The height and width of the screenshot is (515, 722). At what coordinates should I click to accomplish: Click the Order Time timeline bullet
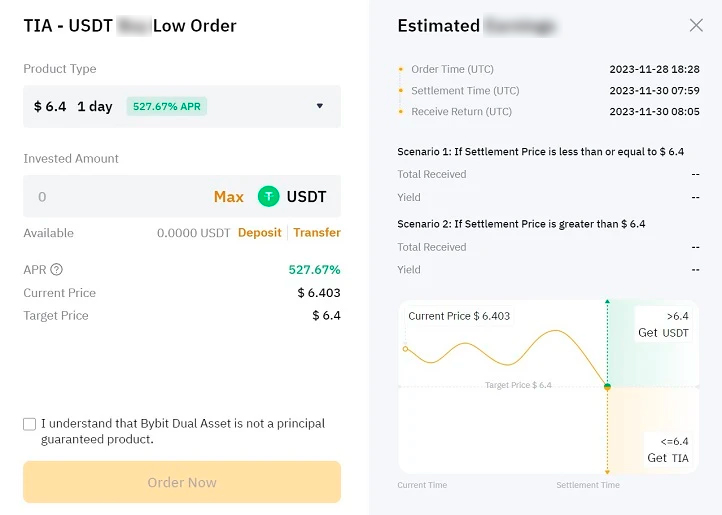pyautogui.click(x=401, y=70)
